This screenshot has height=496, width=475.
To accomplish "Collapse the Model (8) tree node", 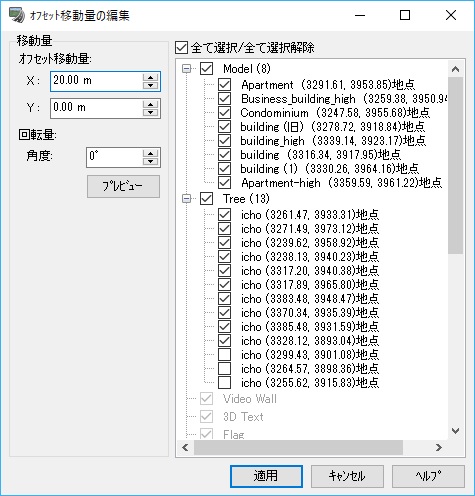I will click(186, 69).
